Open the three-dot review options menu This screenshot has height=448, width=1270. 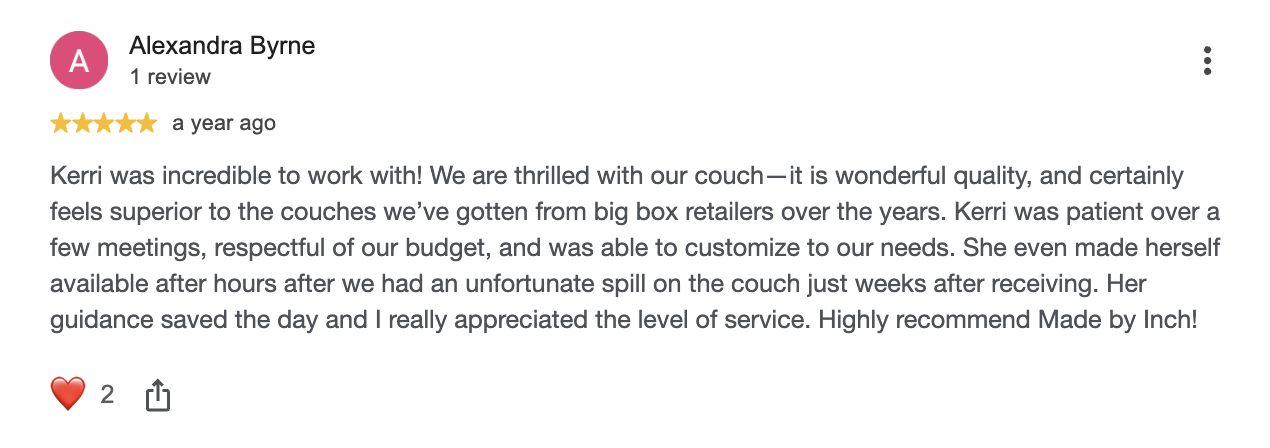1207,60
